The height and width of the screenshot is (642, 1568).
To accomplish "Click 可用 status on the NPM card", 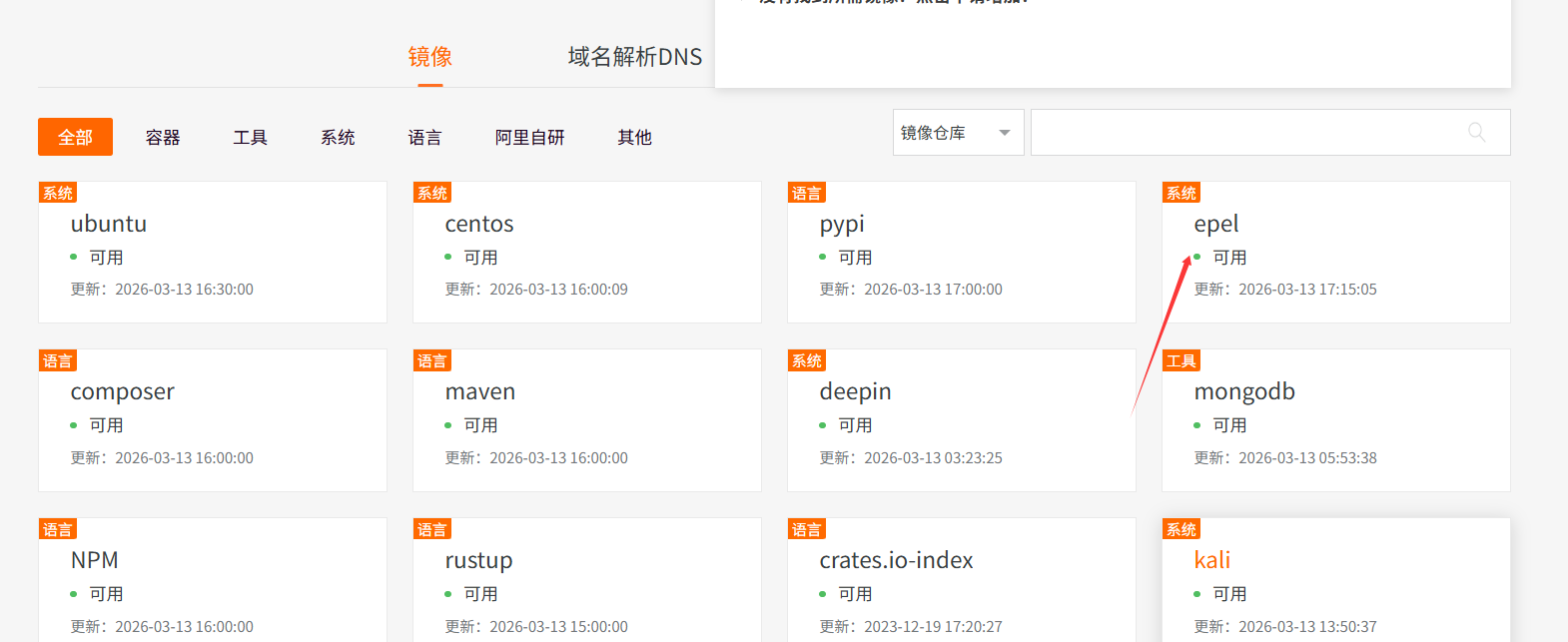I will 106,594.
